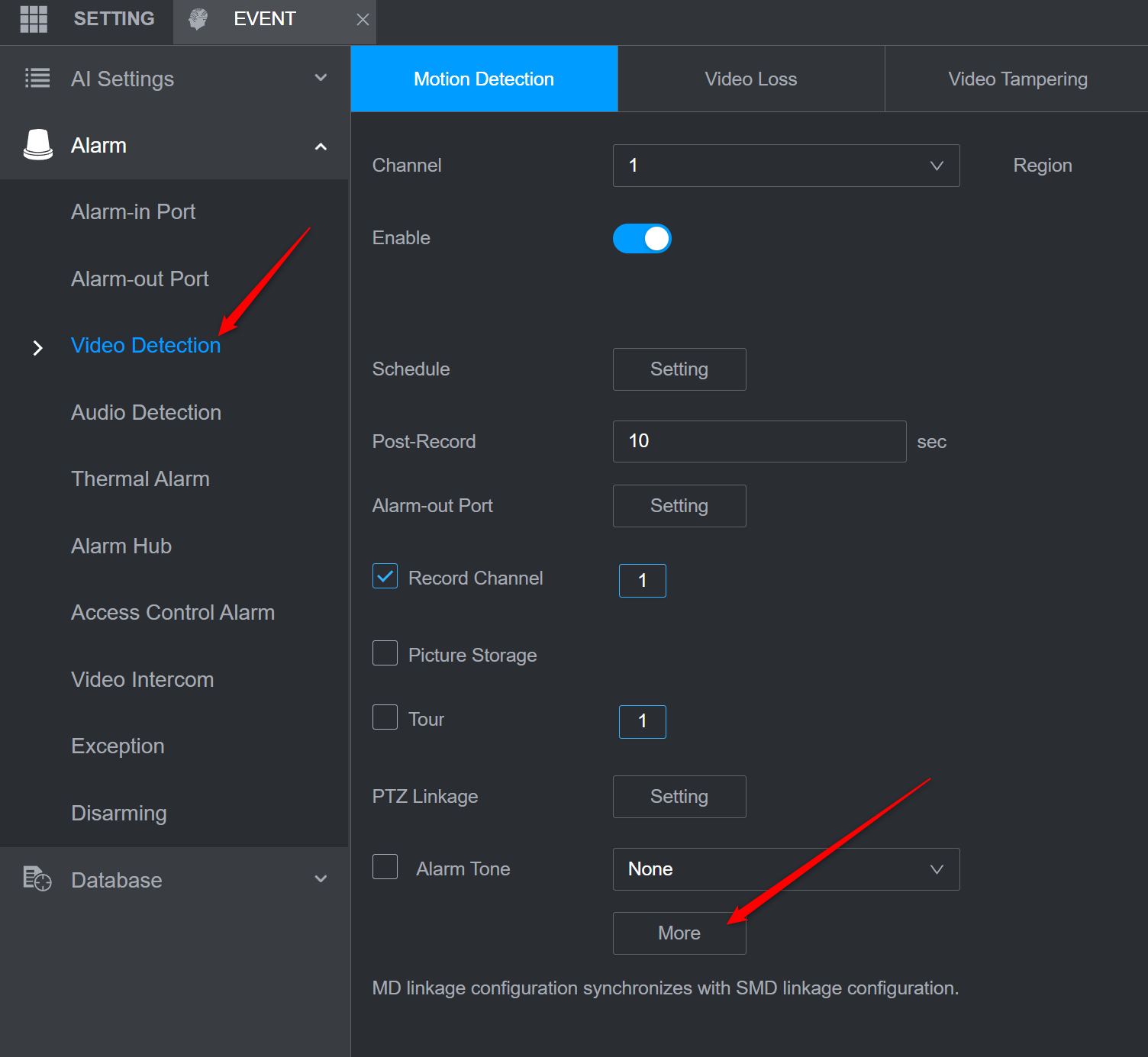The height and width of the screenshot is (1057, 1148).
Task: Open Thermal Alarm settings
Action: point(140,479)
